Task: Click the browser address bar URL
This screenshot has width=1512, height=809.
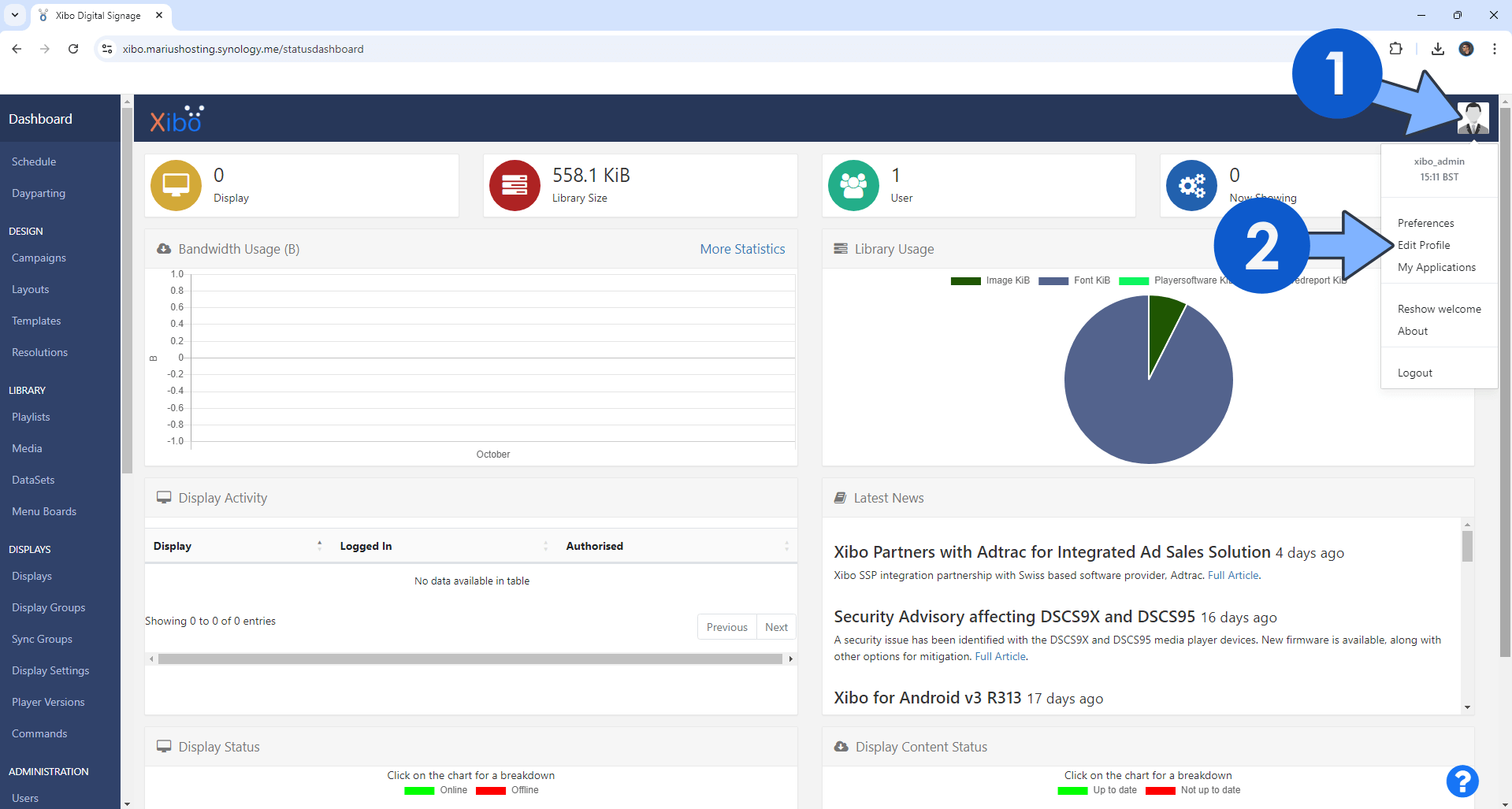Action: (x=243, y=49)
